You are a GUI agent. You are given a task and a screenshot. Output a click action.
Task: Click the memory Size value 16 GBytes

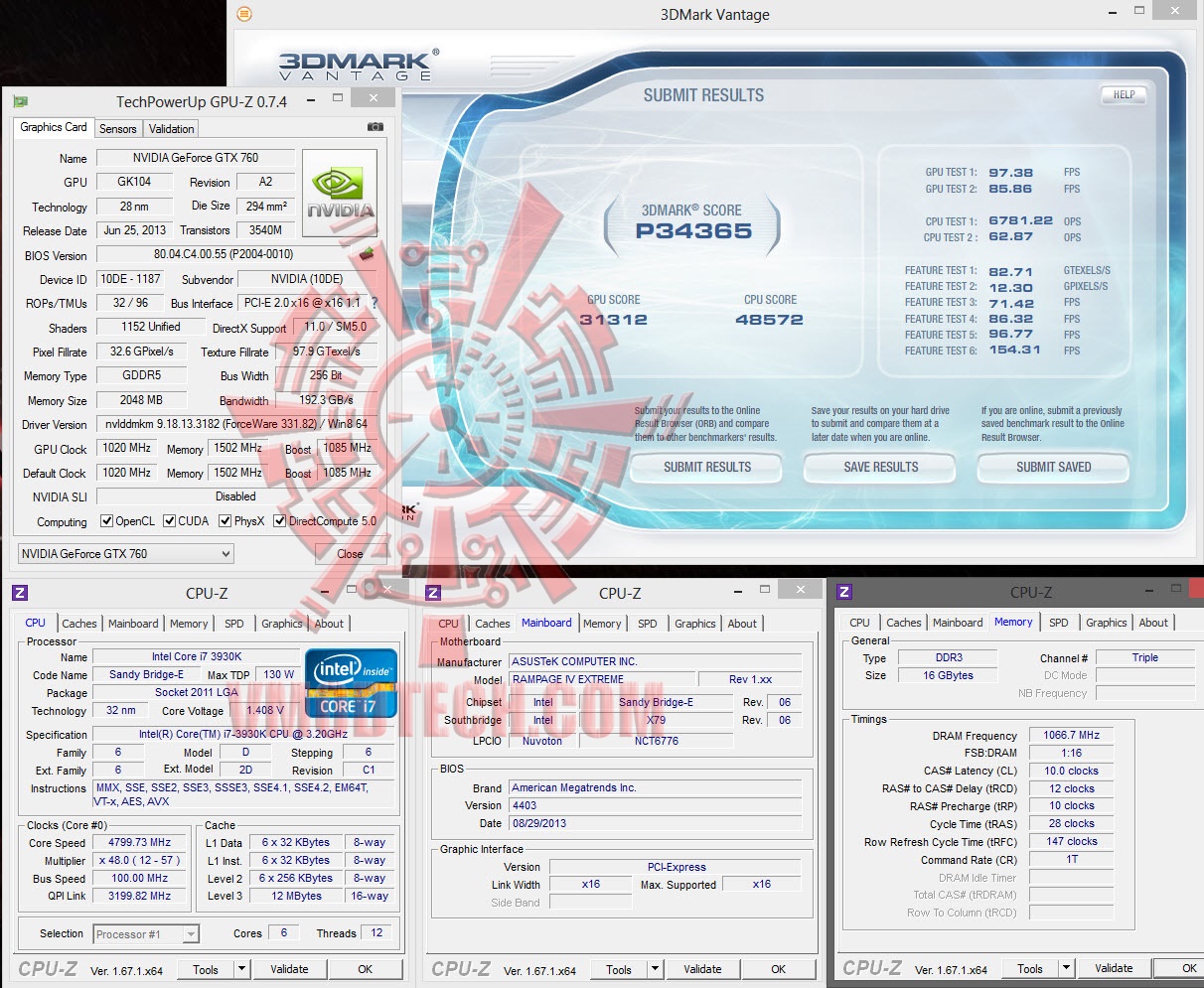click(949, 675)
